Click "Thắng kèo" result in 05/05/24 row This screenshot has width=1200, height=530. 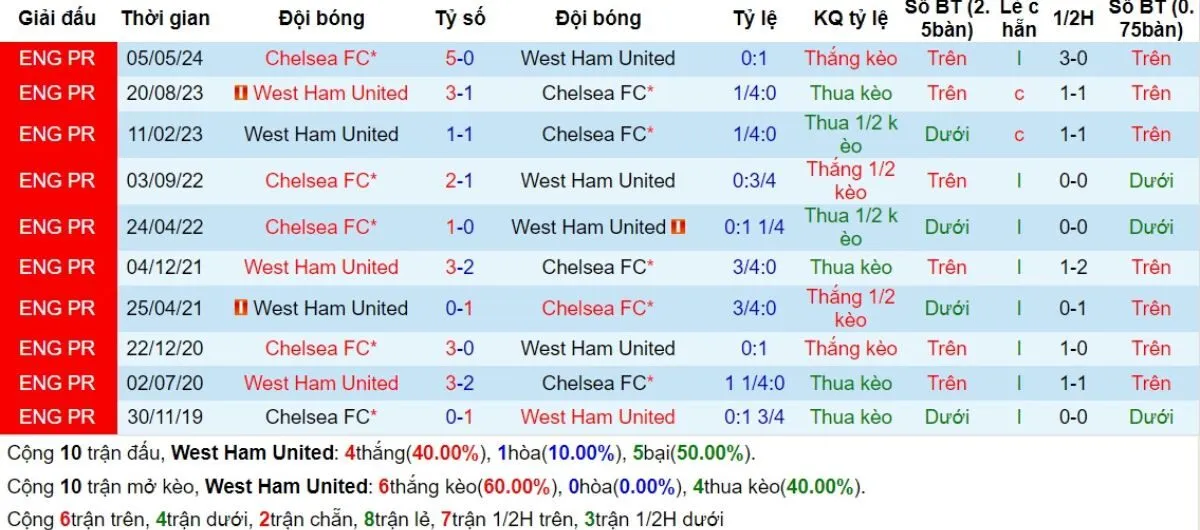point(850,58)
